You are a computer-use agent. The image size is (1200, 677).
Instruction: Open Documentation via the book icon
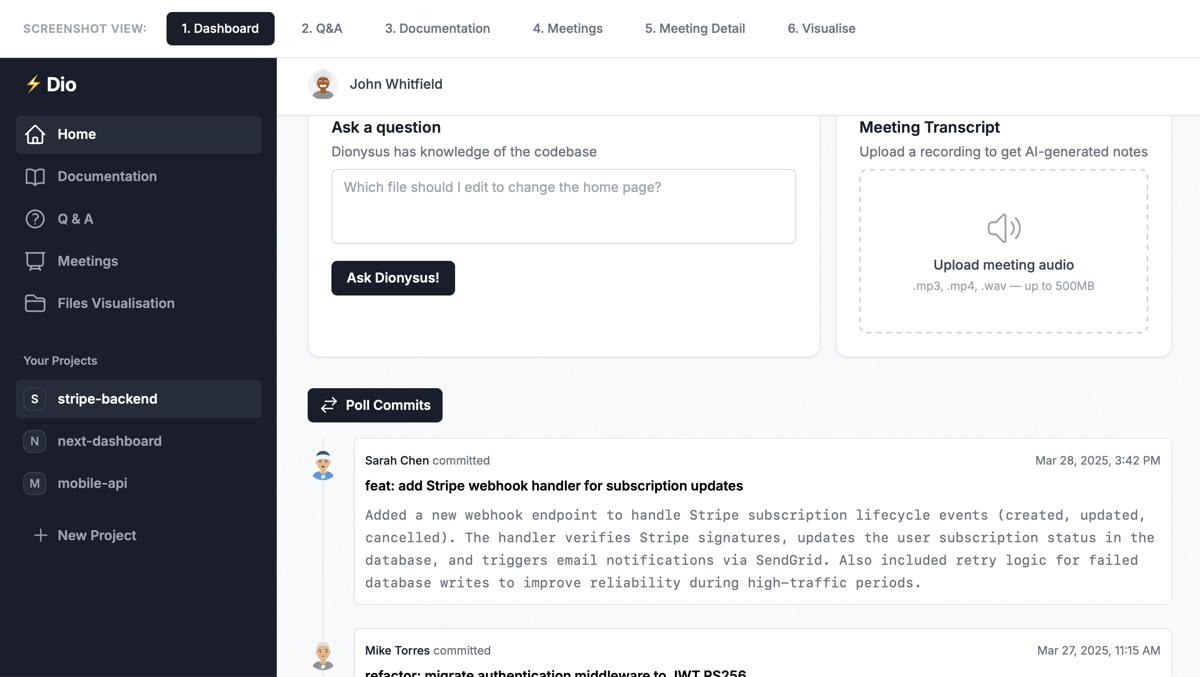[34, 176]
